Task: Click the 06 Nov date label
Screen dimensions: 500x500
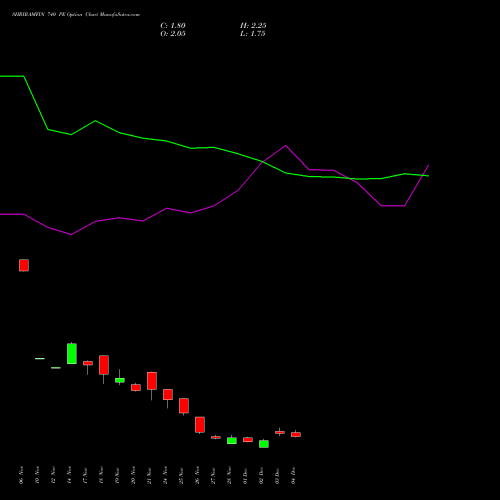Action: pyautogui.click(x=22, y=475)
